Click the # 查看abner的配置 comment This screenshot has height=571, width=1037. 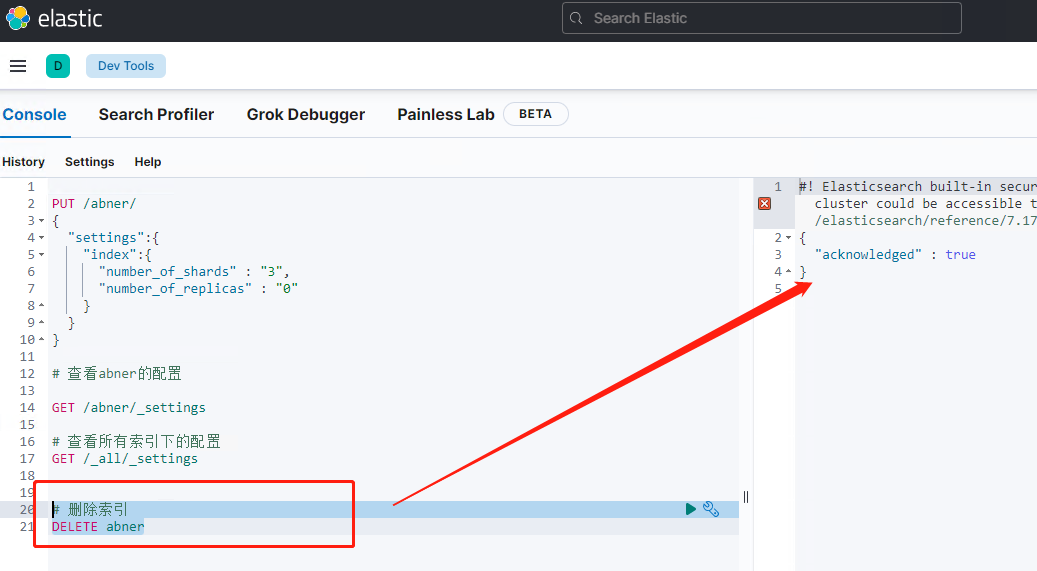point(117,373)
